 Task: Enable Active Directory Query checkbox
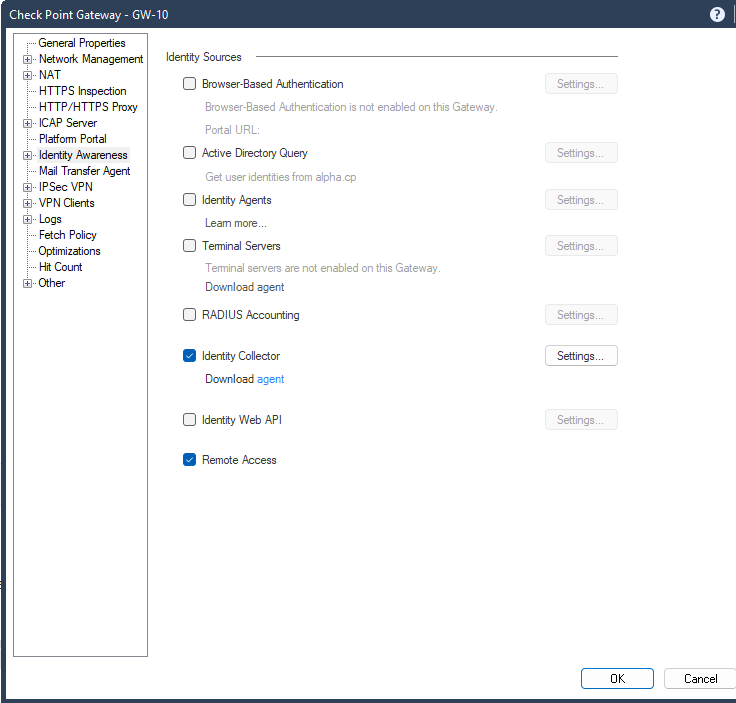(x=189, y=153)
